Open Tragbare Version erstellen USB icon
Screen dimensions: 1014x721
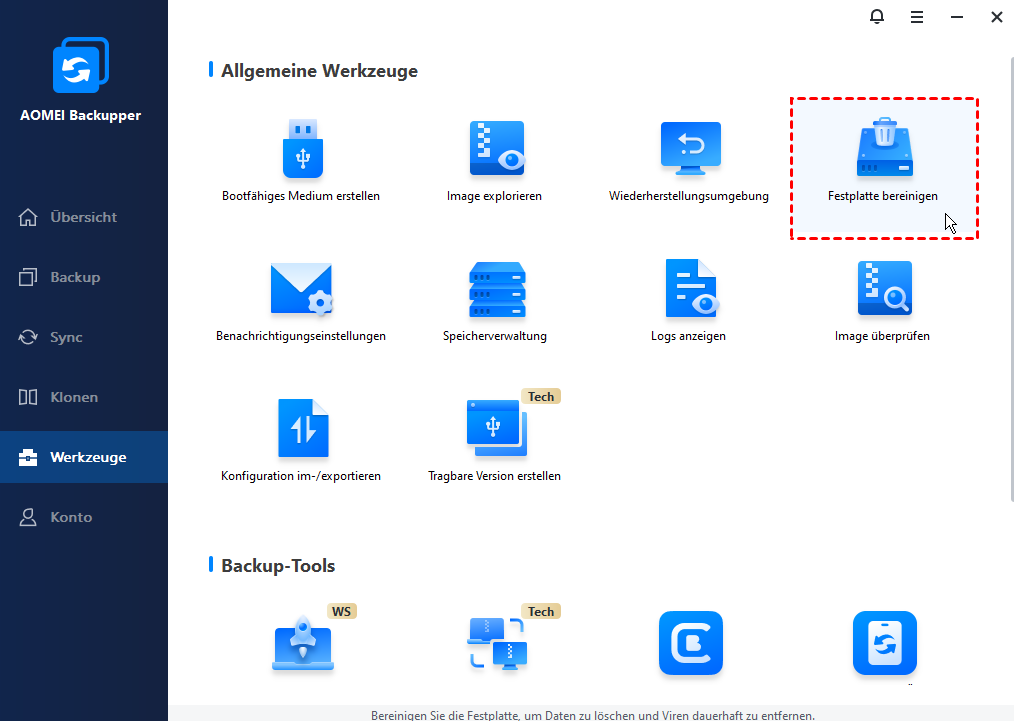[x=497, y=428]
